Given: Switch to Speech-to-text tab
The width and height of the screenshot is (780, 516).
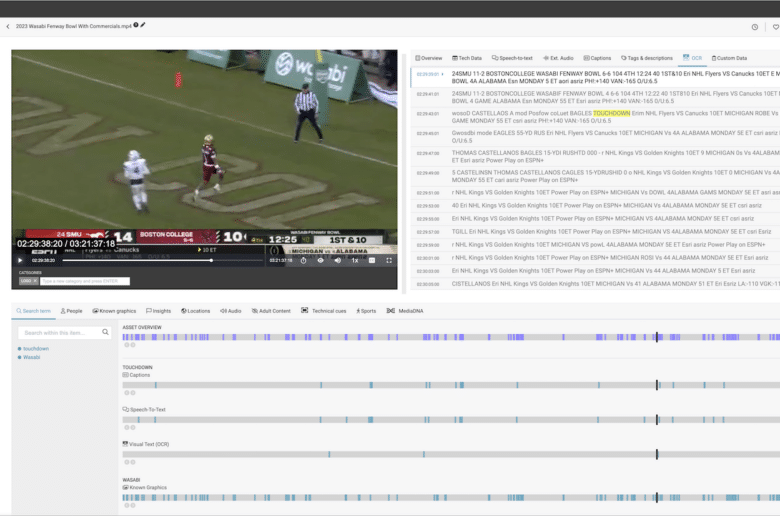Looking at the screenshot, I should 512,58.
